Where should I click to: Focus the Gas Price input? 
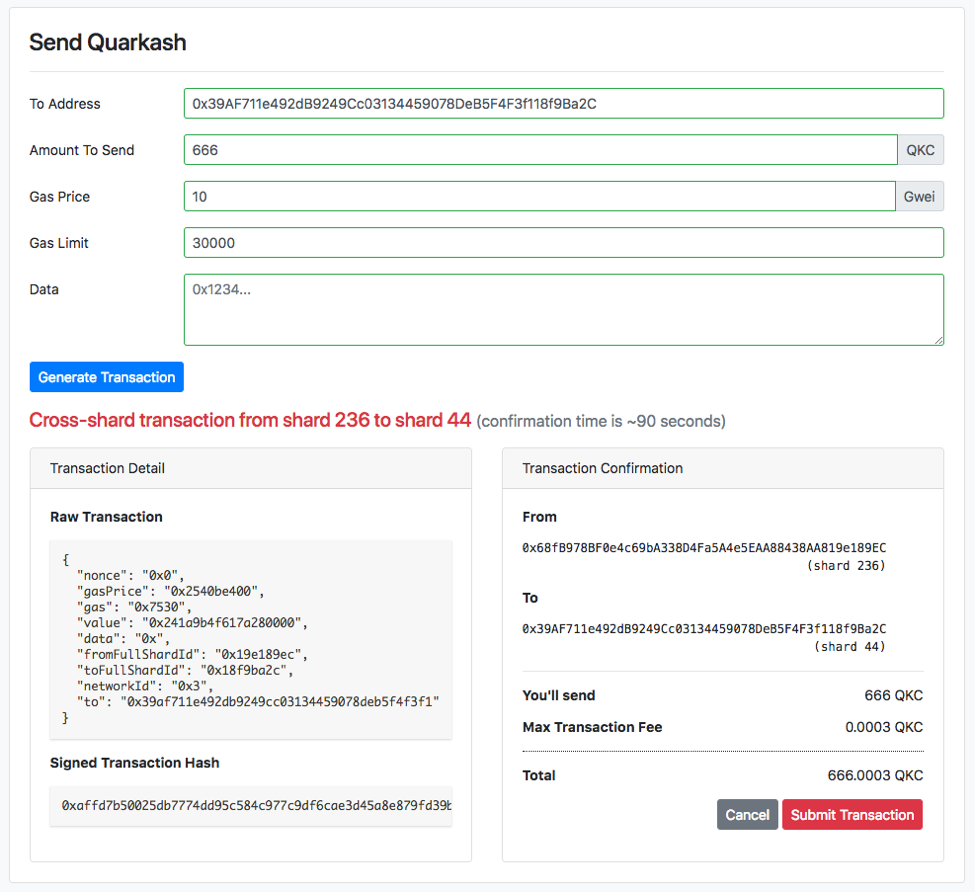[x=539, y=196]
